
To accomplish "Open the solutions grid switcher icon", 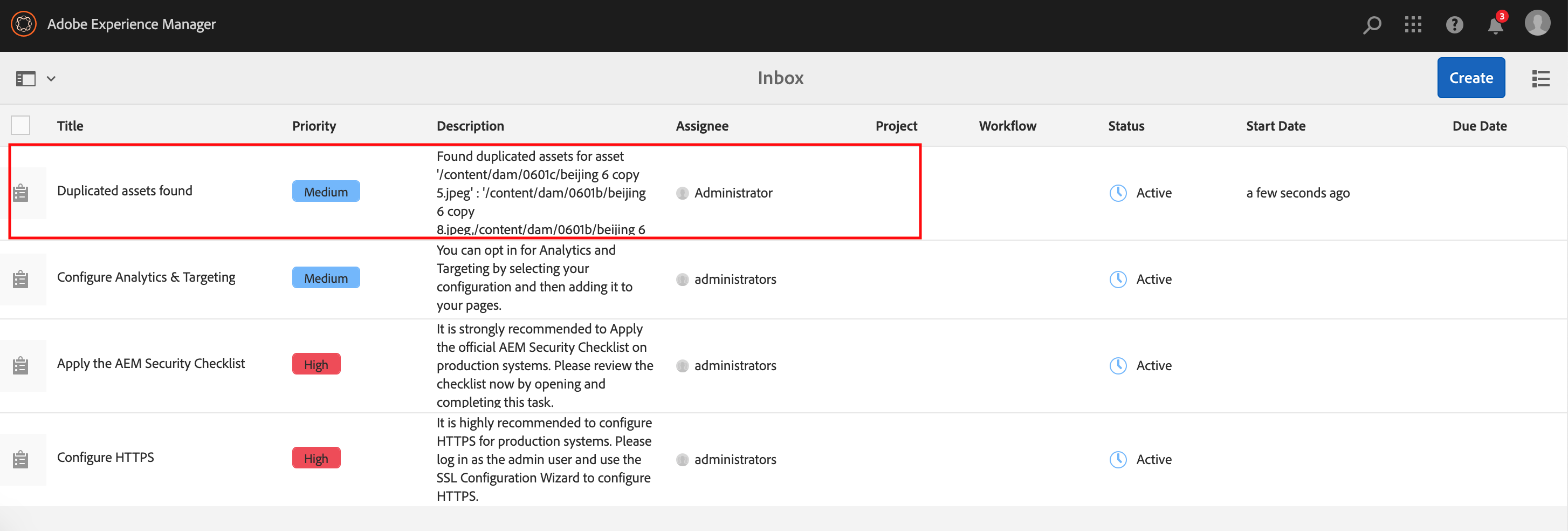I will click(x=1413, y=25).
